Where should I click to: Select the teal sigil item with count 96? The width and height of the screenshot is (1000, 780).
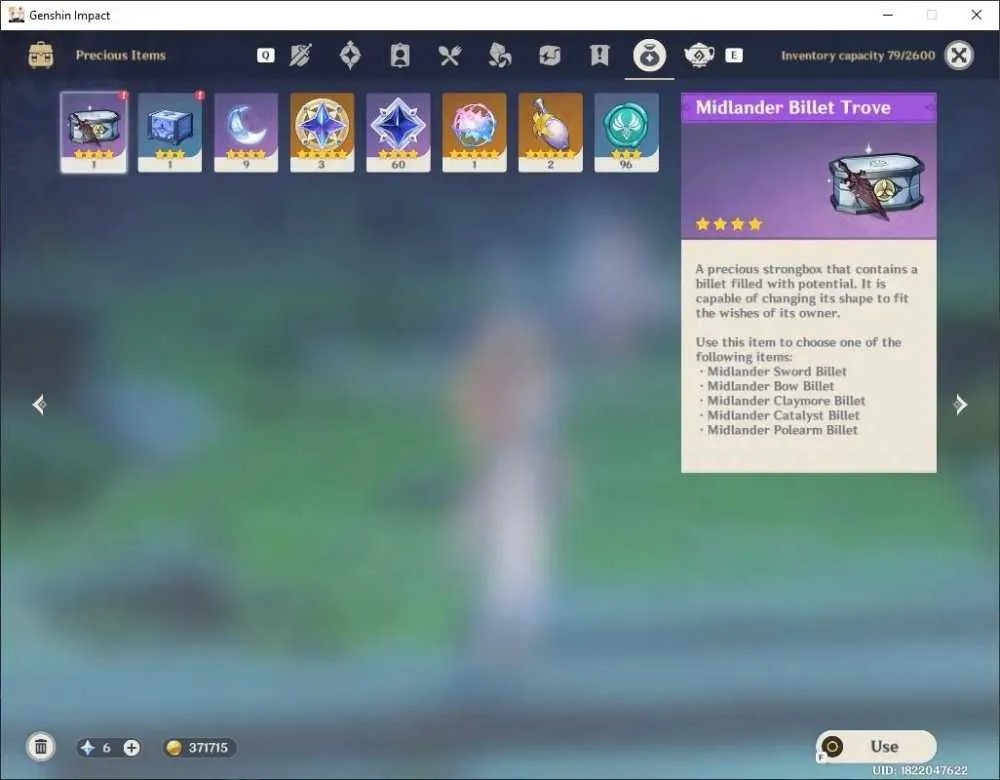(626, 132)
